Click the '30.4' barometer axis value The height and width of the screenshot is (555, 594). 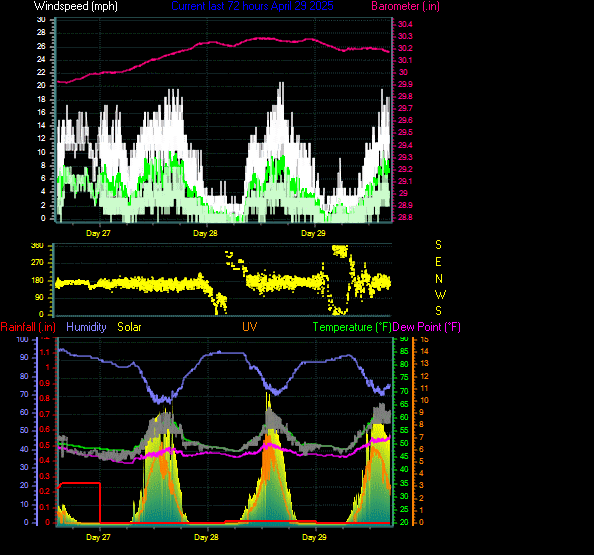[405, 24]
